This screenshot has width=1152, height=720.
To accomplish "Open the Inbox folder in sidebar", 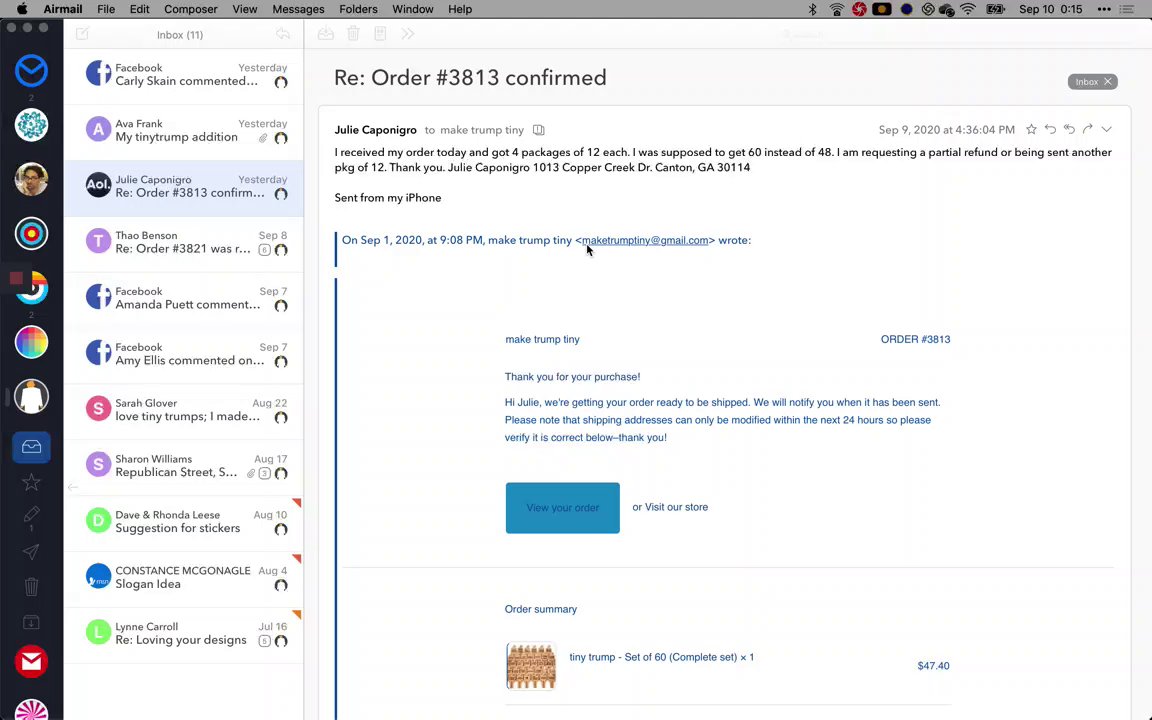I will (32, 447).
